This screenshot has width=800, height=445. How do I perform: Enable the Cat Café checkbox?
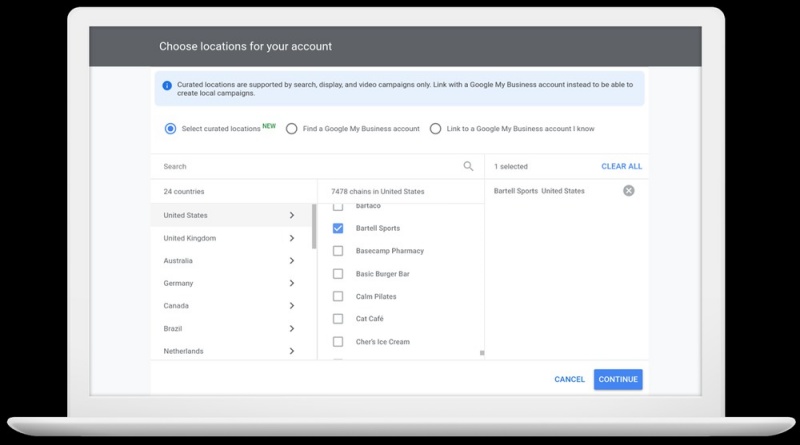[x=338, y=318]
